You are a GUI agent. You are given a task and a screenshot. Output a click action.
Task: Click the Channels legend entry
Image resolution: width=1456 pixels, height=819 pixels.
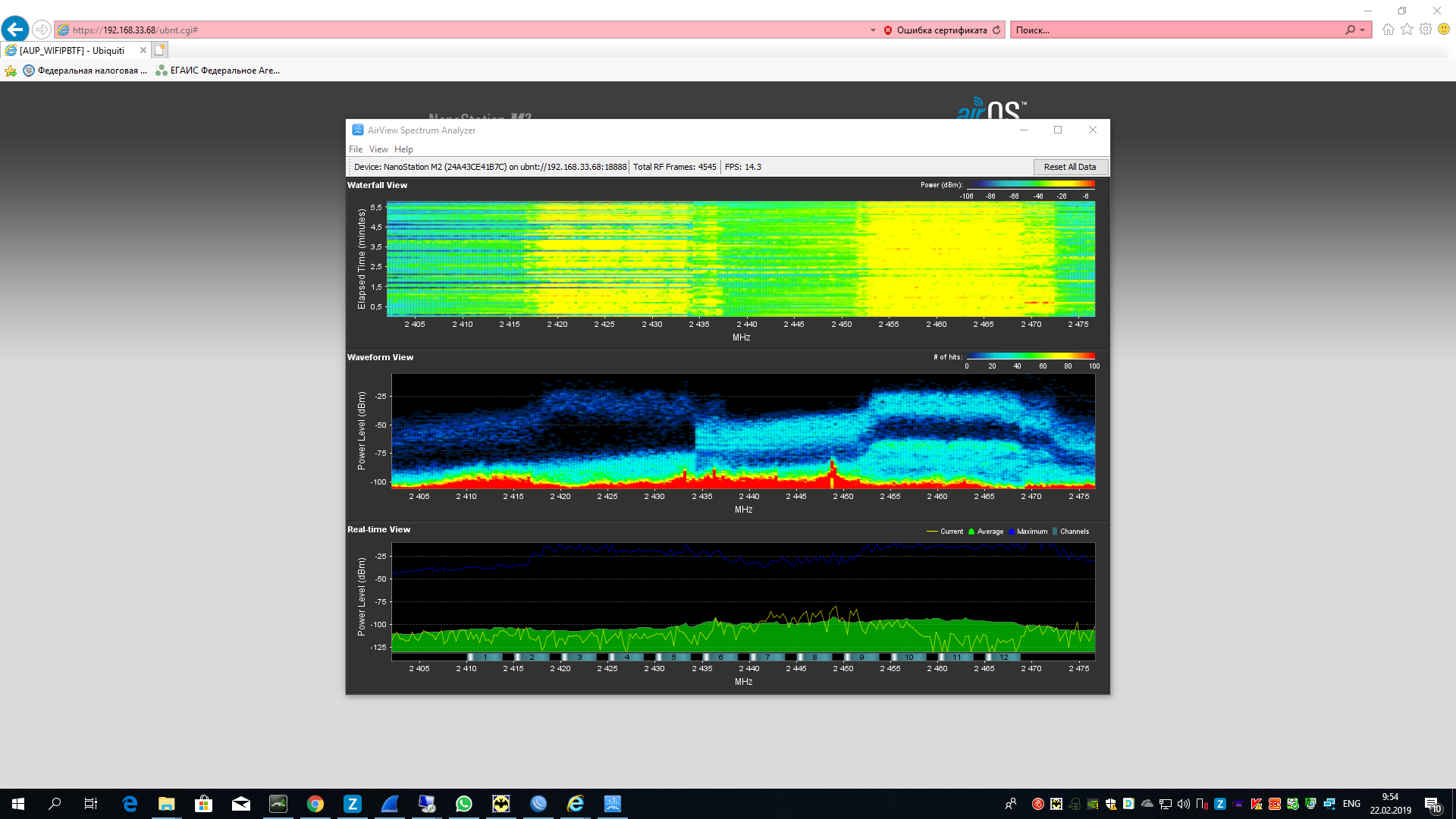[1071, 532]
